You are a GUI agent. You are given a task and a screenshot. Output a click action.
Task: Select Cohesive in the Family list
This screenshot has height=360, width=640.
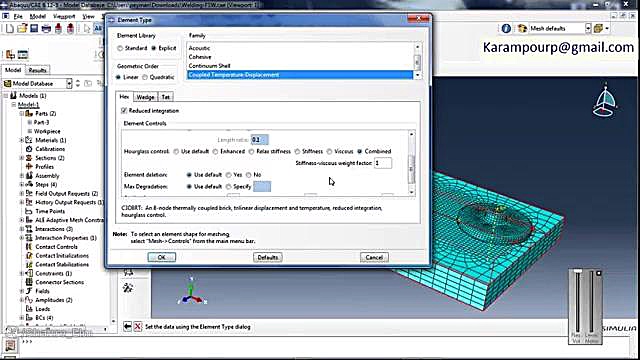click(300, 57)
